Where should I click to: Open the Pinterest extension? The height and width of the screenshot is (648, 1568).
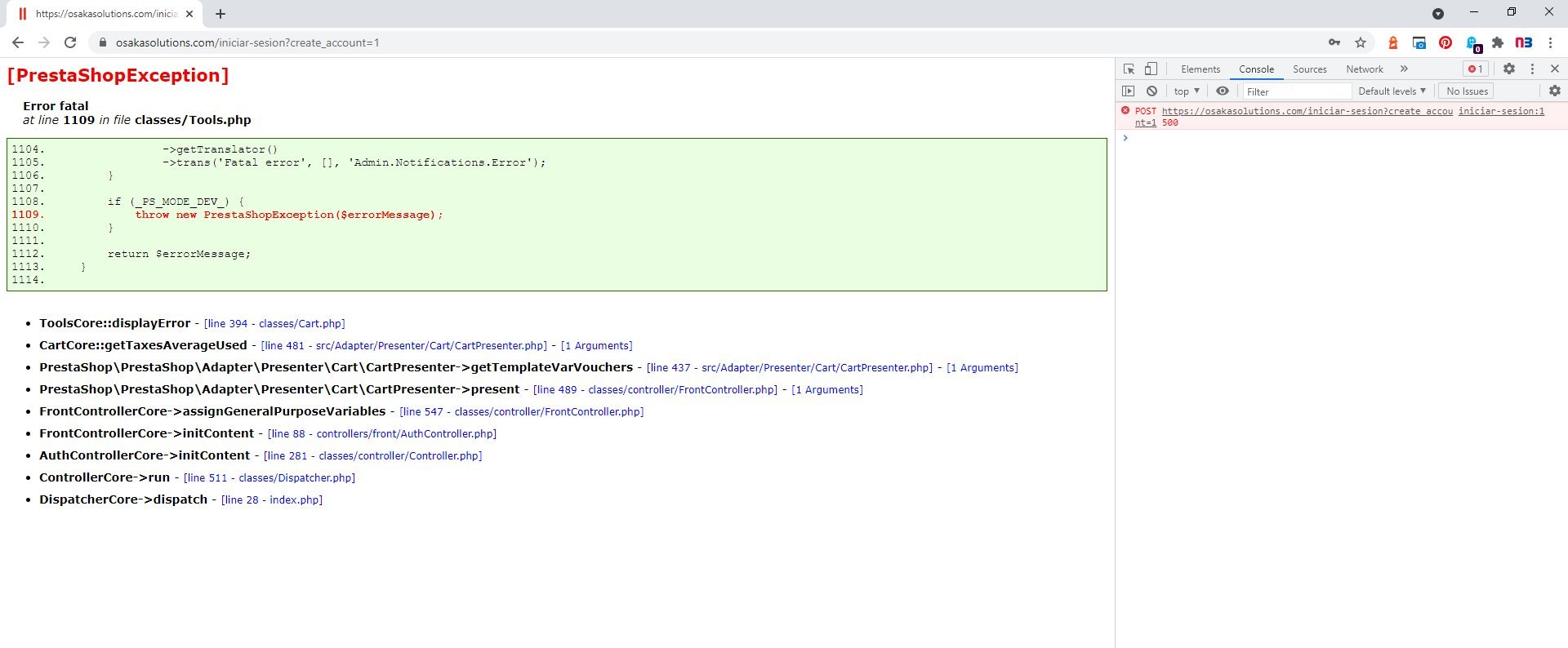point(1445,42)
